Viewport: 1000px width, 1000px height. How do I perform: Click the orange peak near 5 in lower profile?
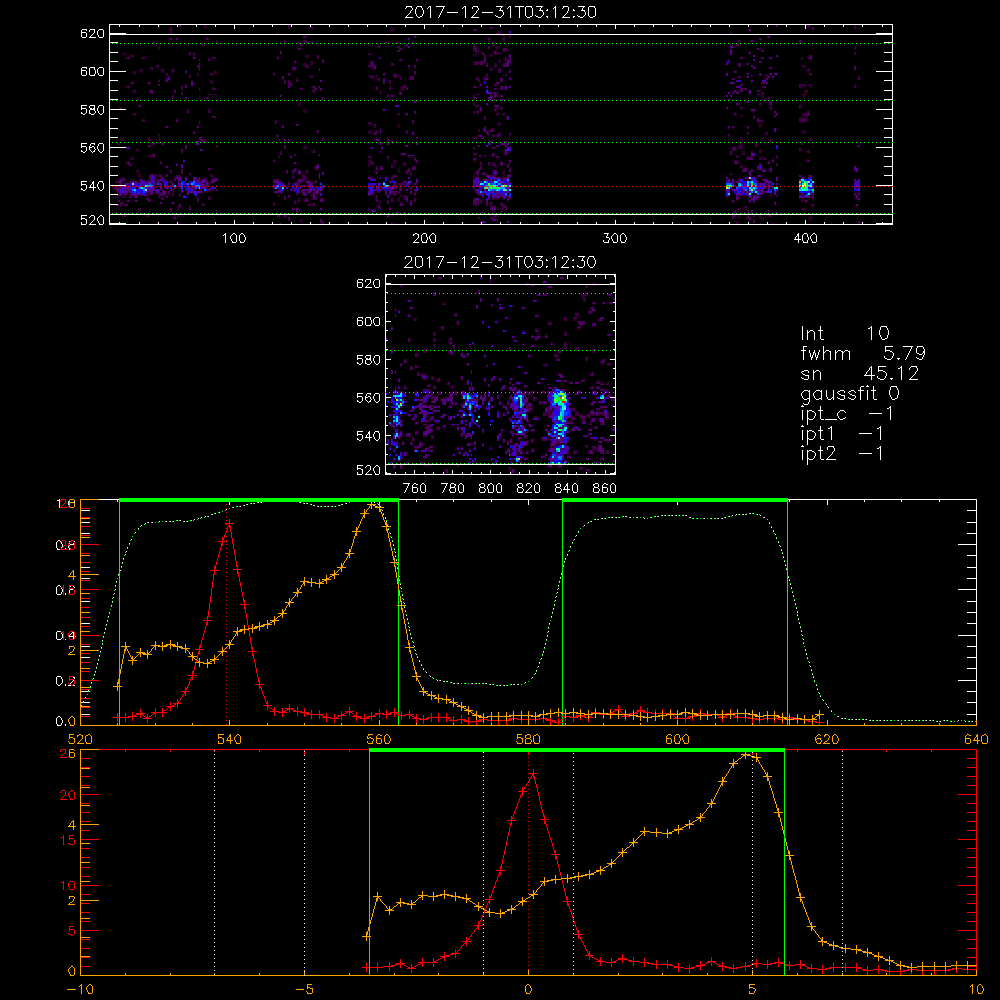(x=746, y=755)
